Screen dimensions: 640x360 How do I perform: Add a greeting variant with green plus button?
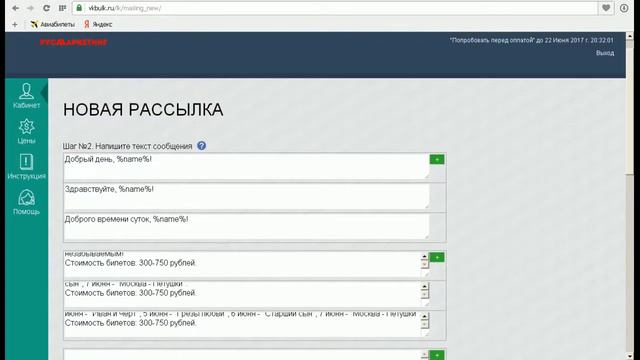point(437,160)
